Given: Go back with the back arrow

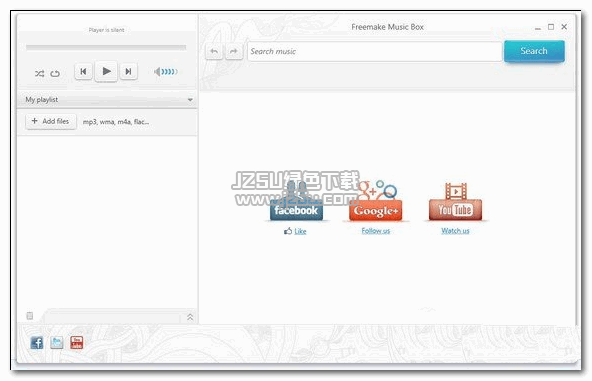Looking at the screenshot, I should [214, 51].
